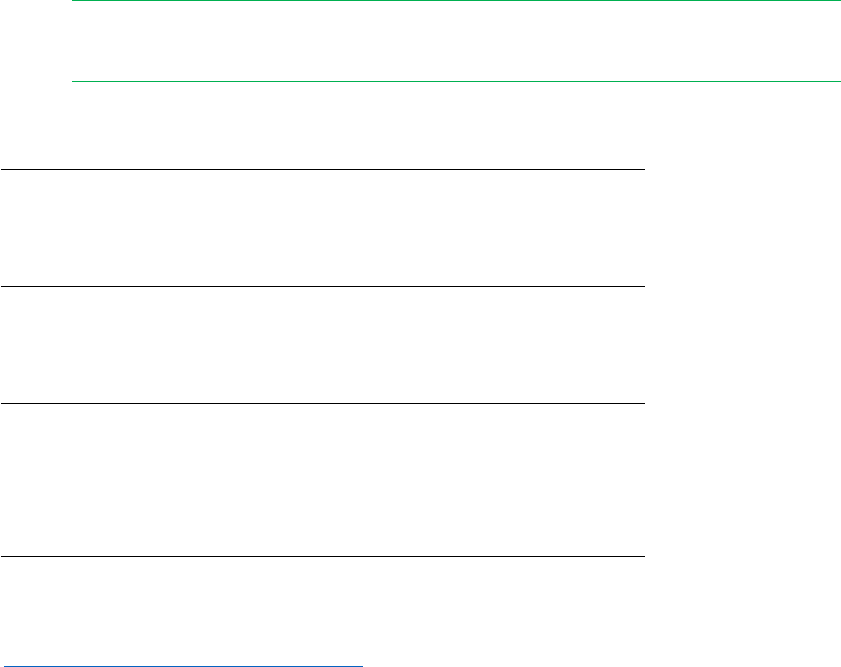
Task: Click the first black horizontal rule
Action: [x=322, y=170]
